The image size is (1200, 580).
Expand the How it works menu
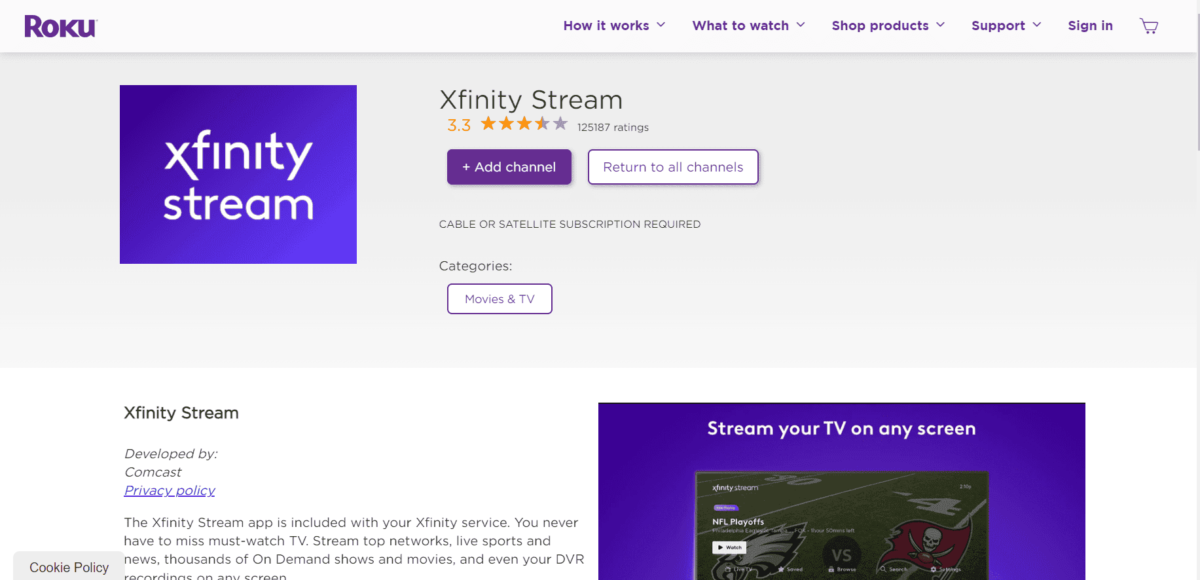point(614,26)
